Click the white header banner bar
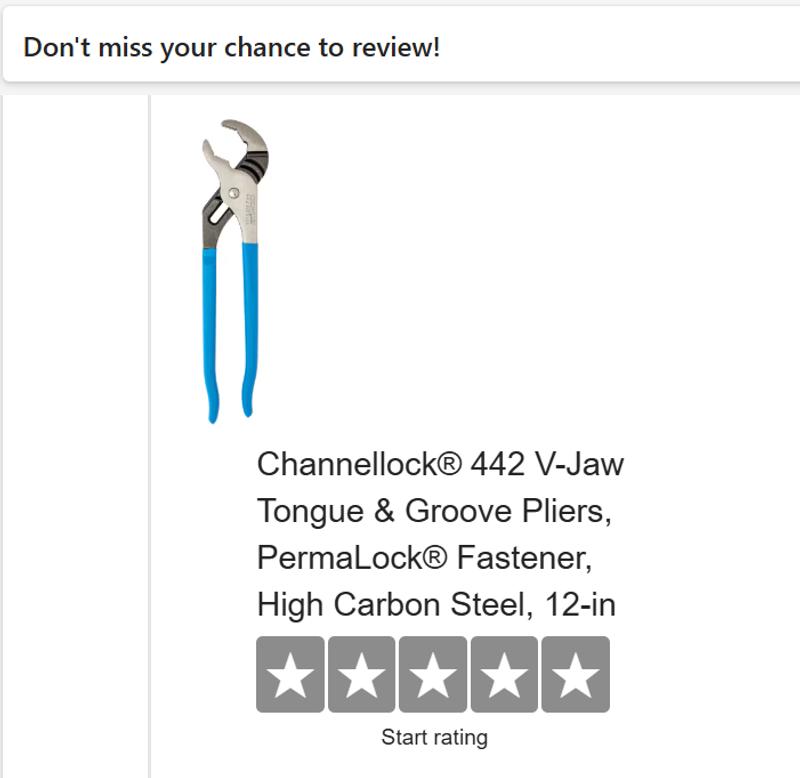 click(620, 47)
